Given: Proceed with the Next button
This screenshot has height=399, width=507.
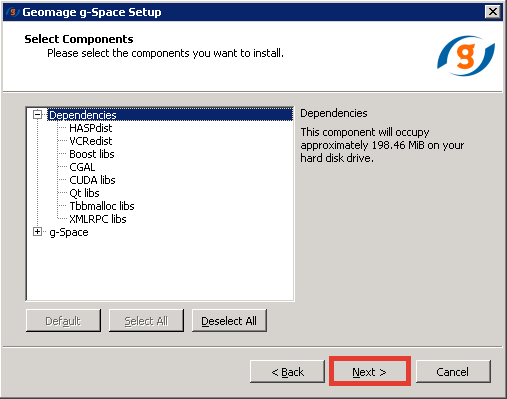Looking at the screenshot, I should click(x=370, y=371).
